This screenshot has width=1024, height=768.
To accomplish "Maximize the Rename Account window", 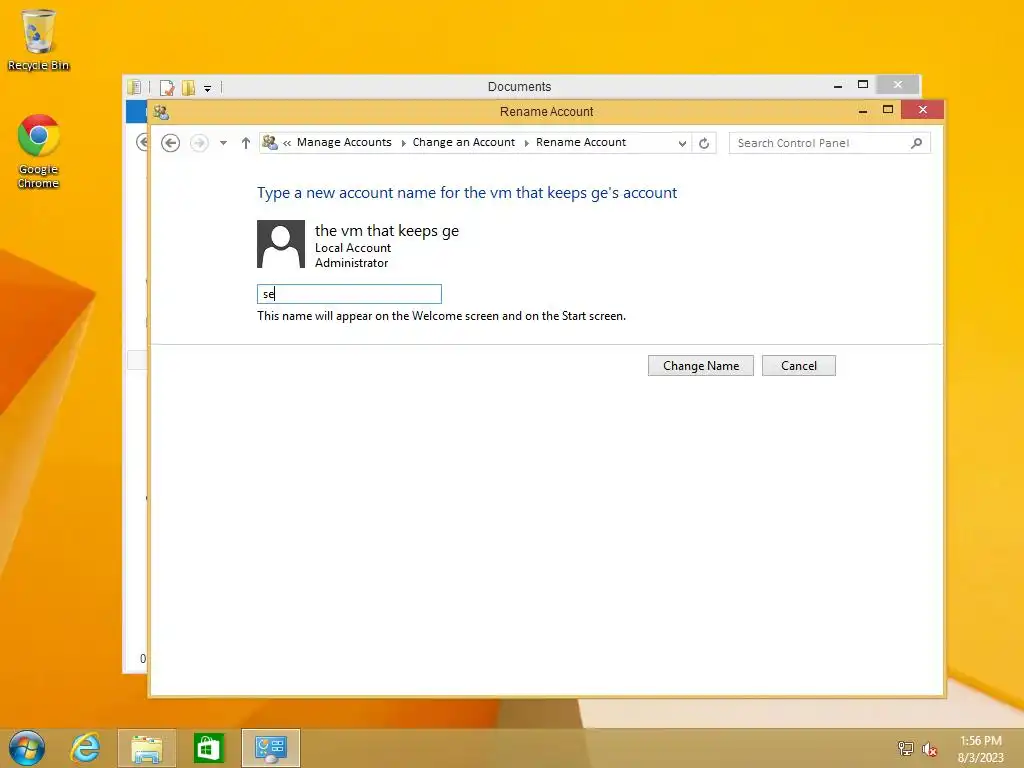I will coord(888,110).
